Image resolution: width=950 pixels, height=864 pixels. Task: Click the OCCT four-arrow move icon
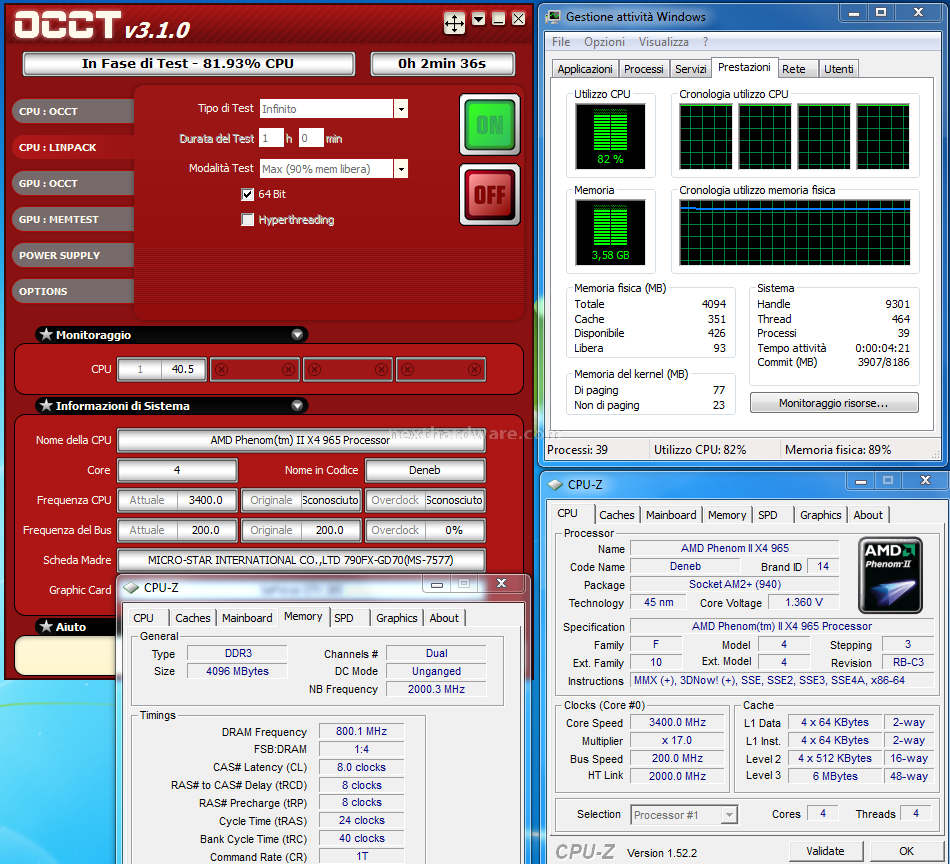(454, 23)
